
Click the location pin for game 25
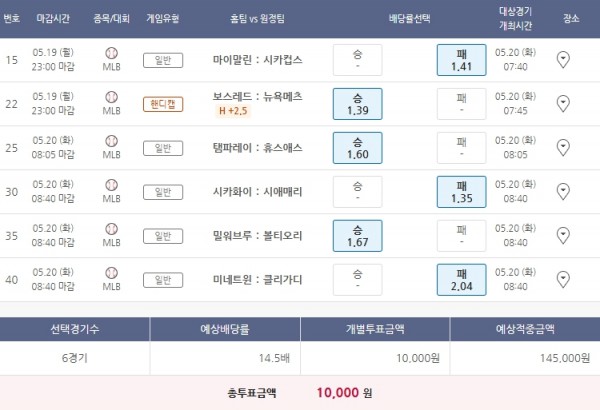[563, 148]
